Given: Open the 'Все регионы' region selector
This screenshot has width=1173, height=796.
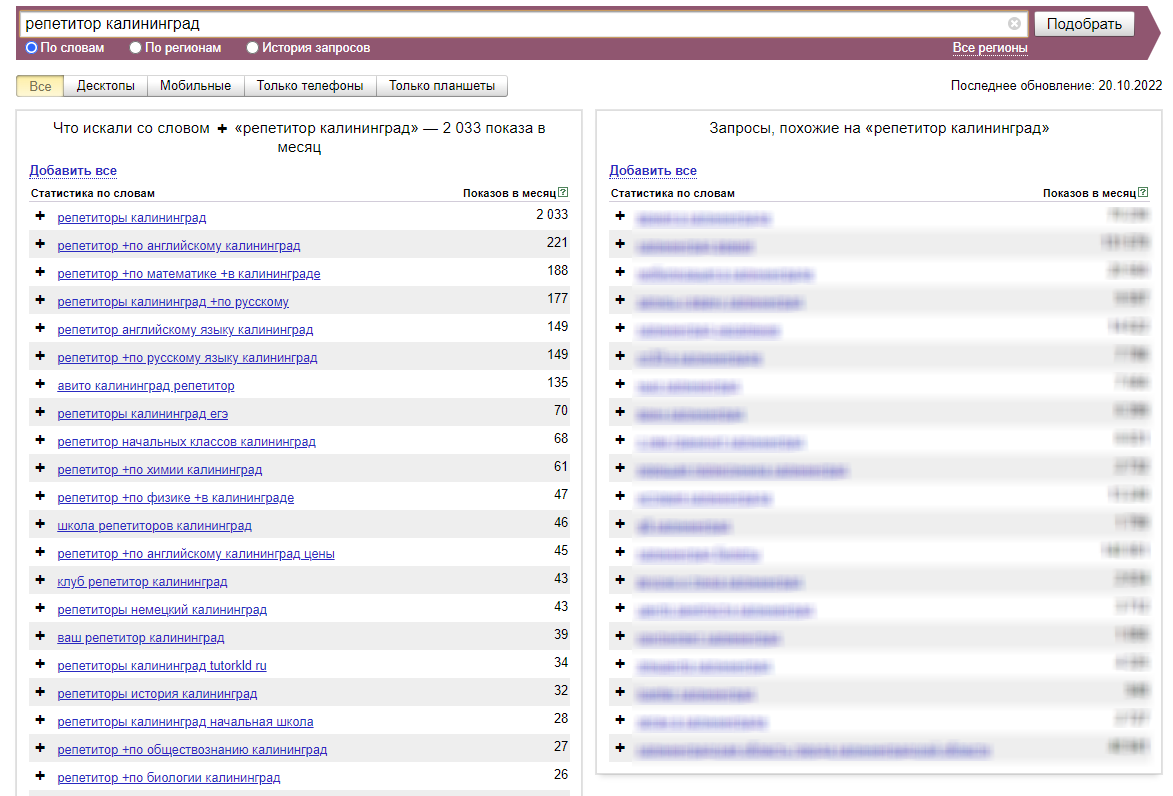Looking at the screenshot, I should click(x=989, y=48).
